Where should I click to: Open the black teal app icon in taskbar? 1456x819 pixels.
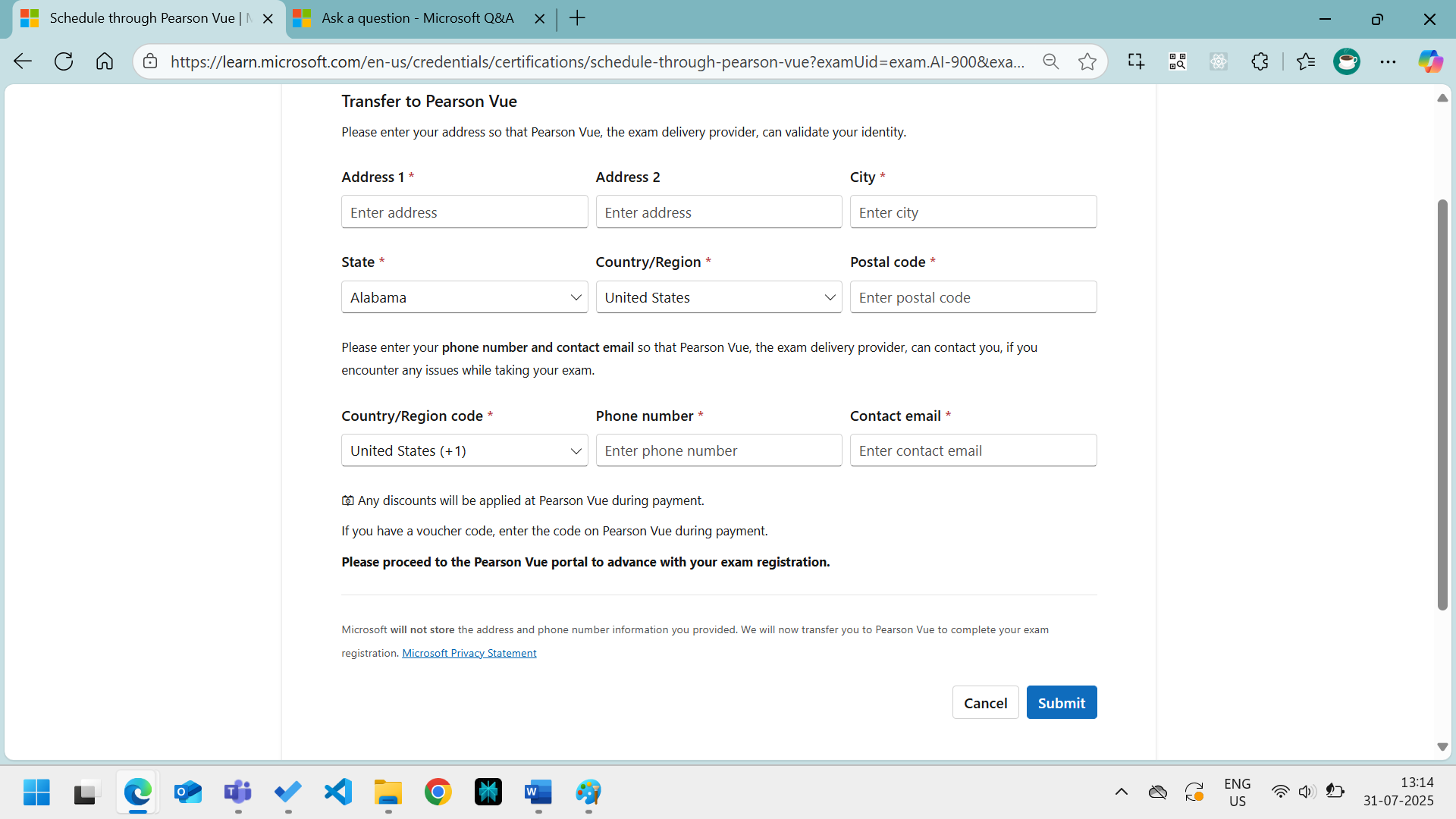[x=488, y=792]
